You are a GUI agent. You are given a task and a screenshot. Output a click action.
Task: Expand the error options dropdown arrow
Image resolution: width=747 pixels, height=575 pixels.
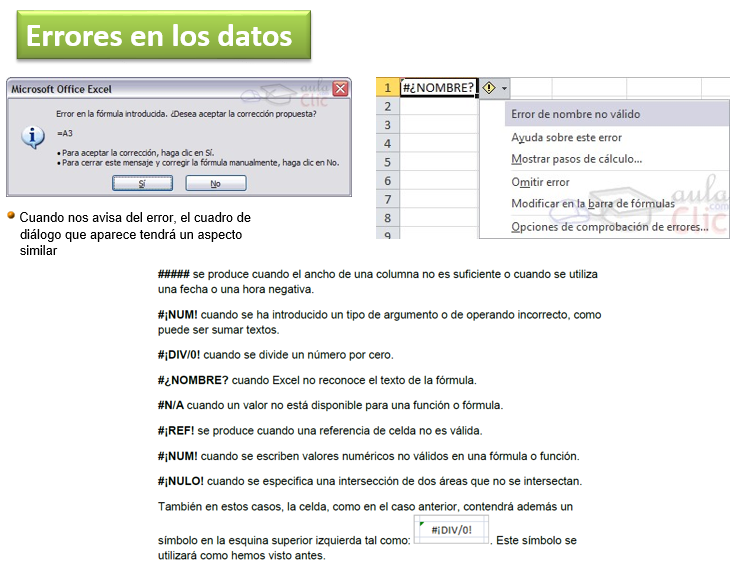504,88
